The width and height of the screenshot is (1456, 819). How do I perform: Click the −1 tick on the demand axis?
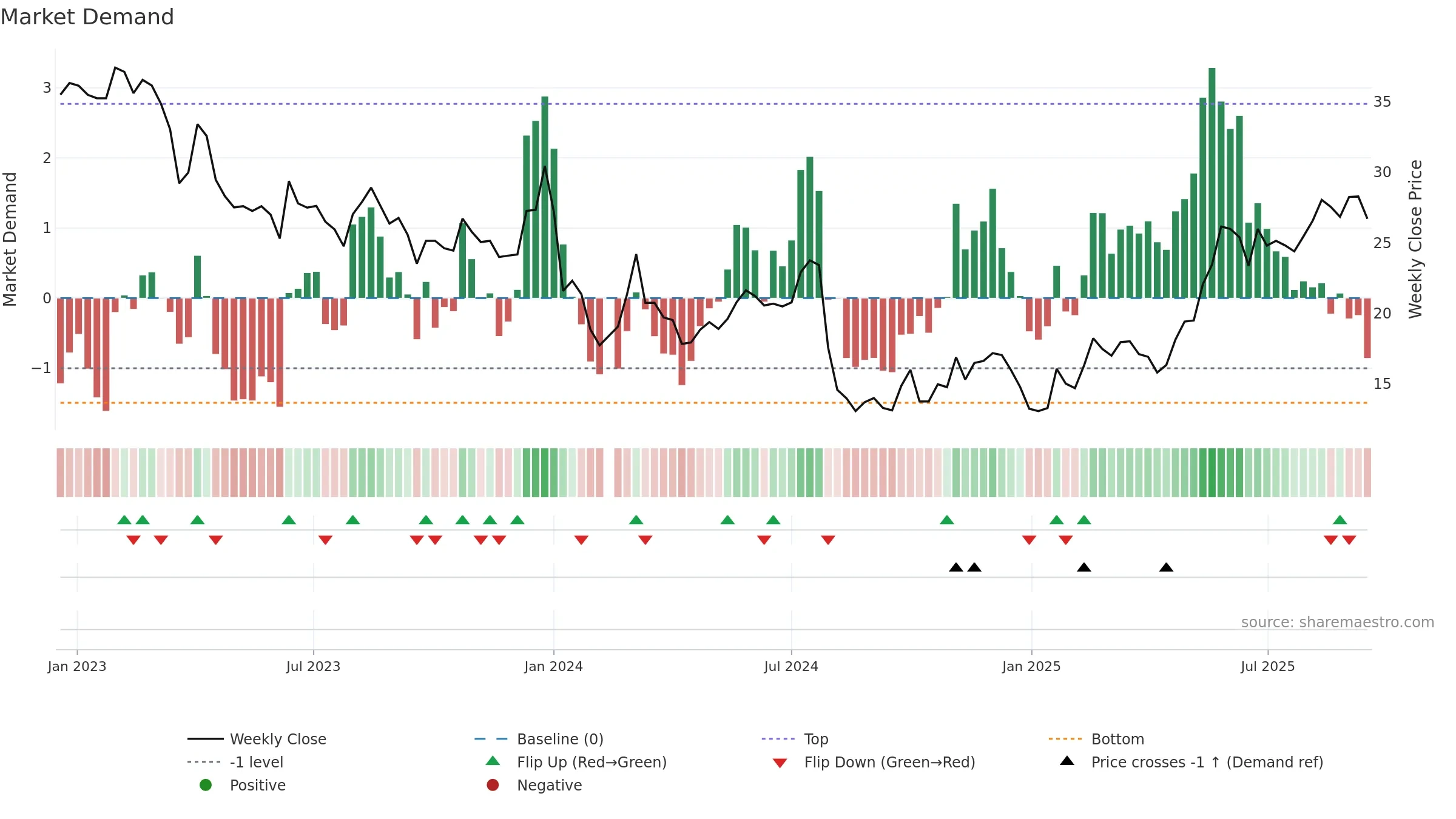point(41,368)
